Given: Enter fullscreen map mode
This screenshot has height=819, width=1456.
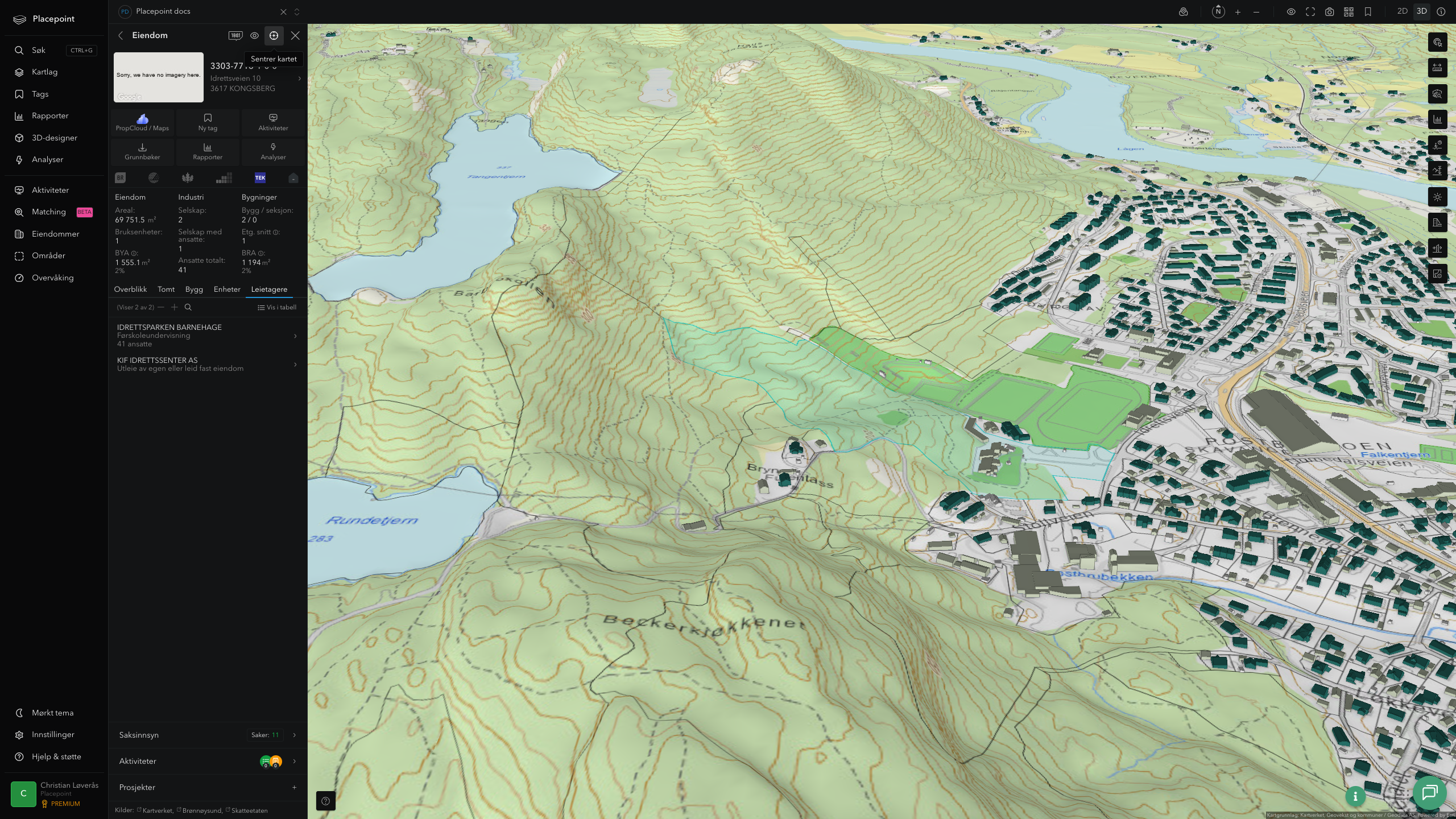Looking at the screenshot, I should point(1310,11).
